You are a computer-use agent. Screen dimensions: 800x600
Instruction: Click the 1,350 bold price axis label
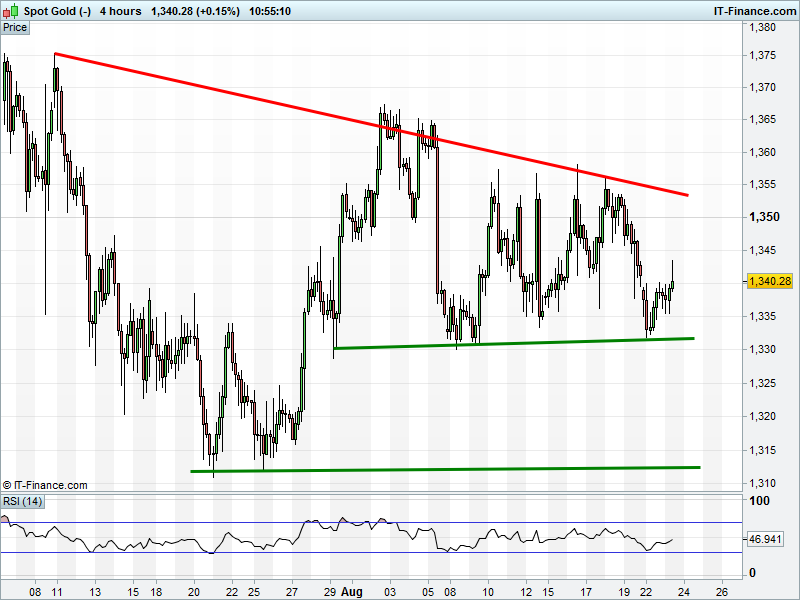[x=764, y=217]
